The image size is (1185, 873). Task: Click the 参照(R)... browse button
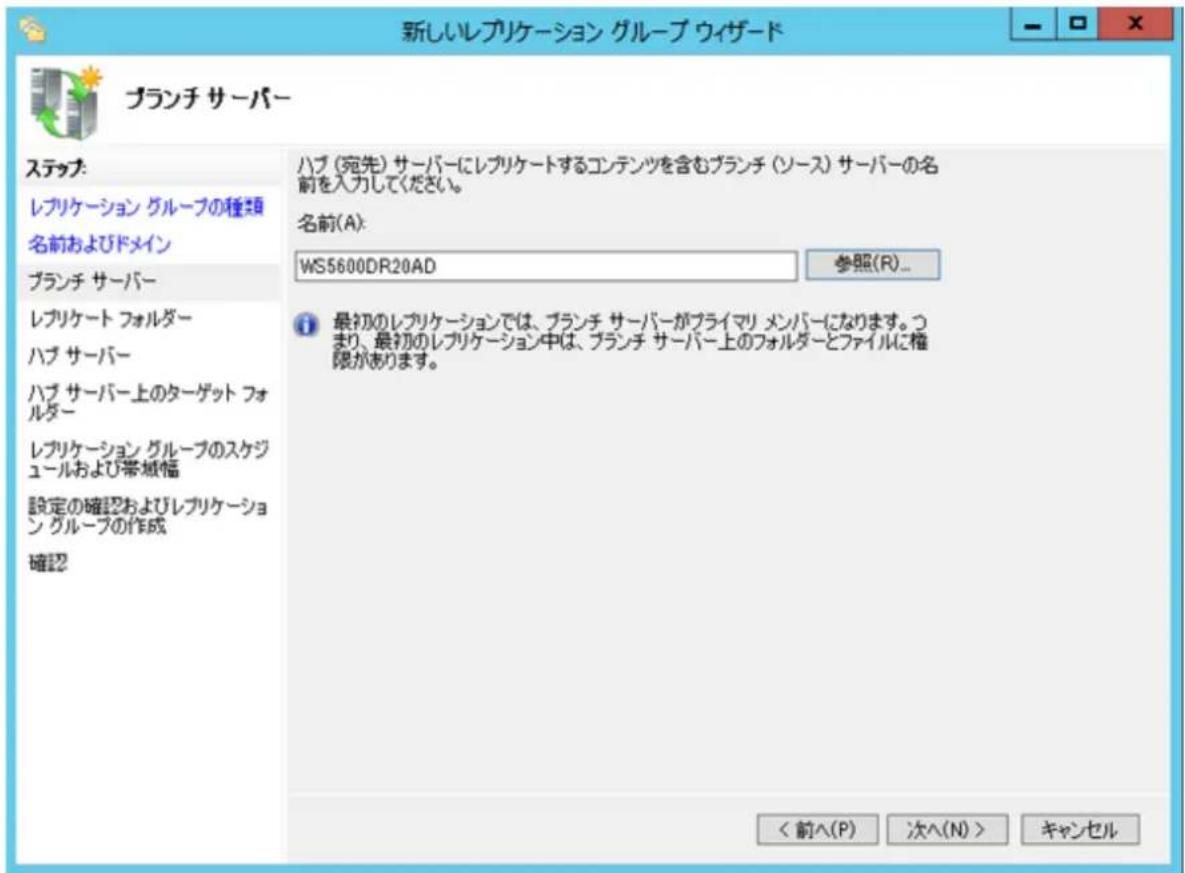pyautogui.click(x=873, y=265)
